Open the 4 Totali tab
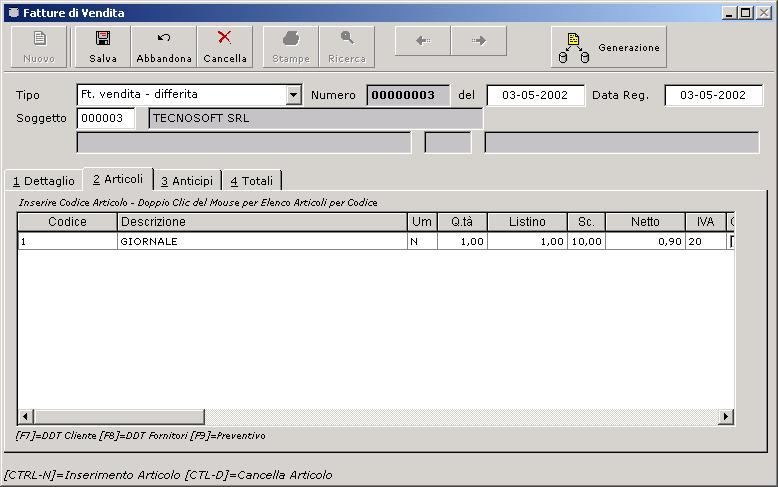The image size is (778, 487). tap(252, 181)
